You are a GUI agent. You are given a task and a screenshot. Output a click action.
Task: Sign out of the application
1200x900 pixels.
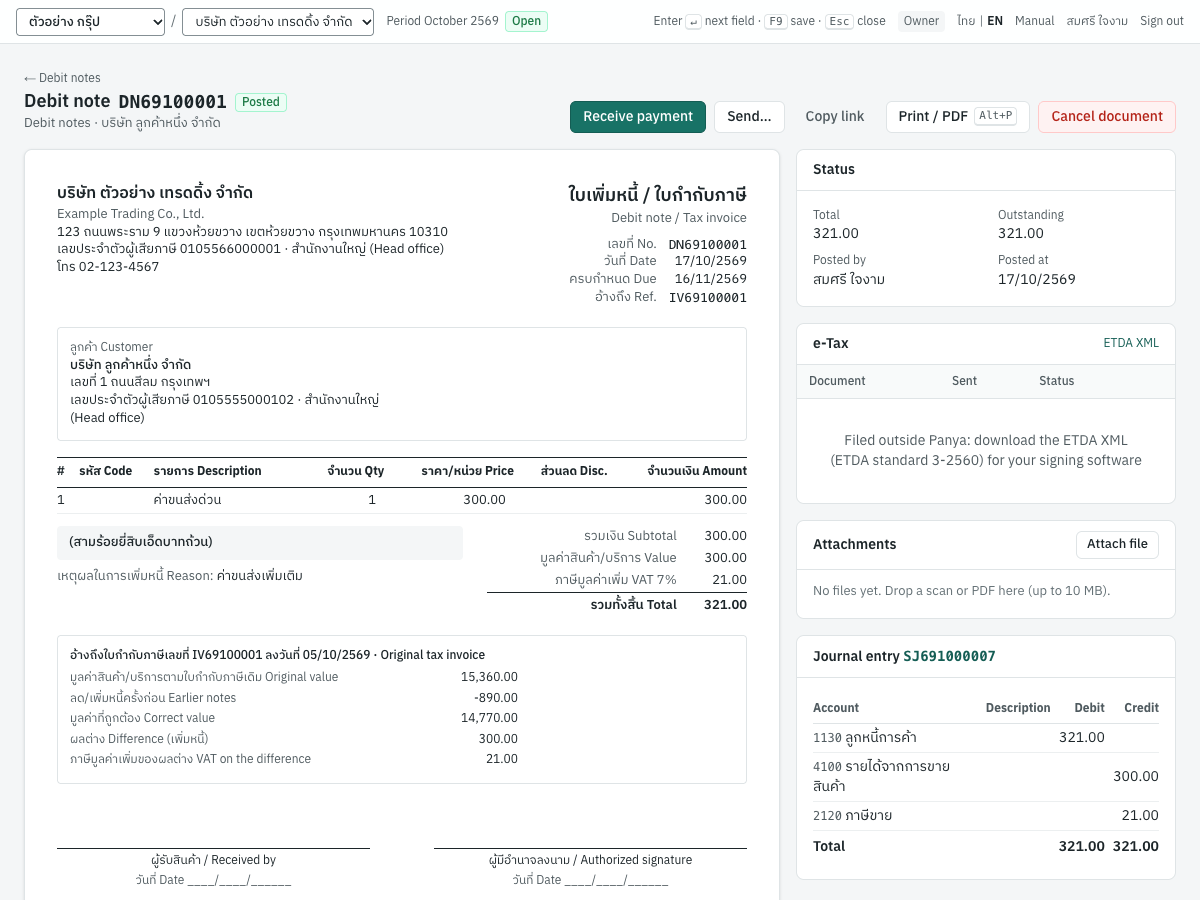click(1162, 21)
